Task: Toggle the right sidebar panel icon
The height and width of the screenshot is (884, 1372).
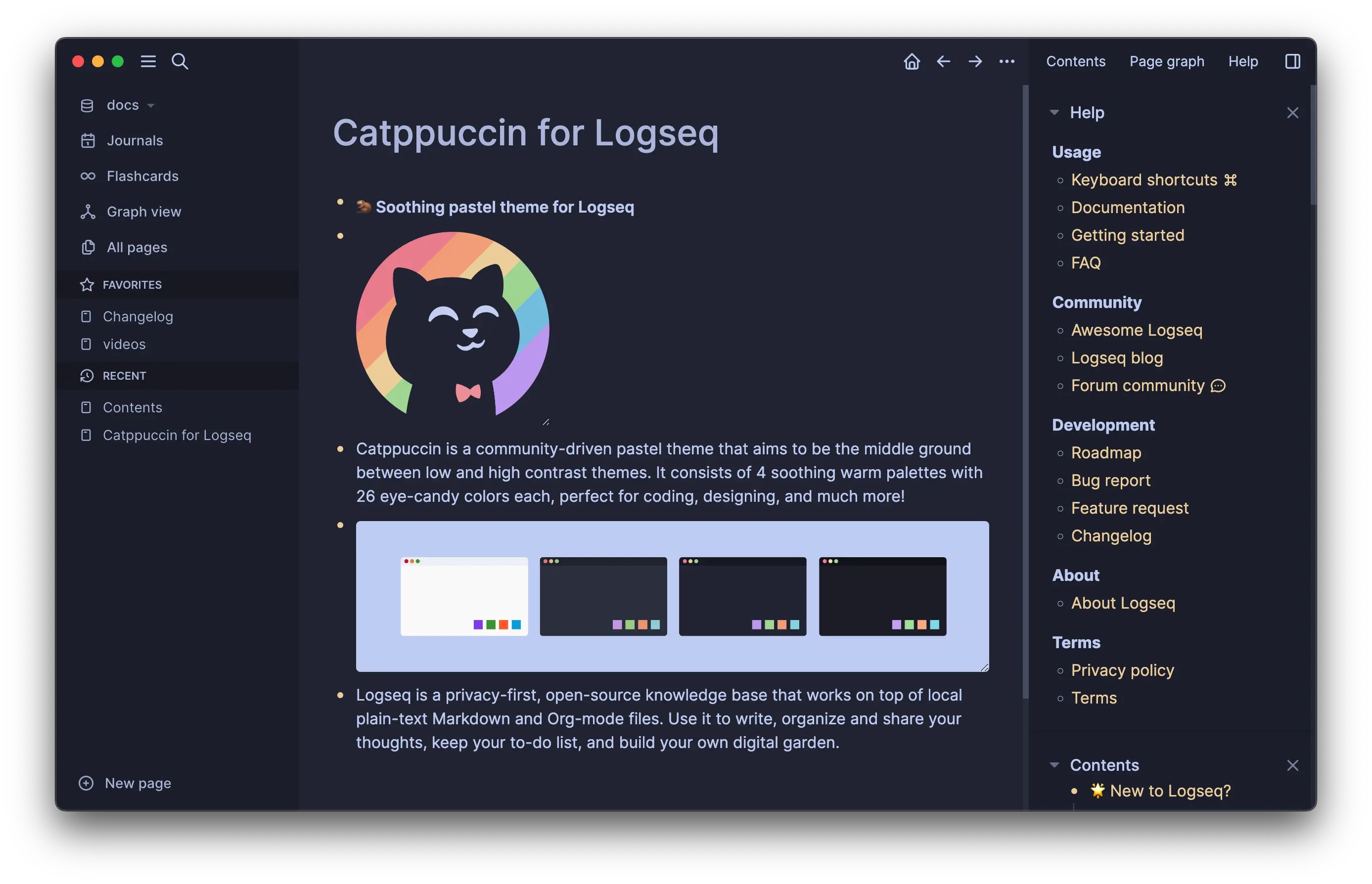Action: pos(1292,61)
